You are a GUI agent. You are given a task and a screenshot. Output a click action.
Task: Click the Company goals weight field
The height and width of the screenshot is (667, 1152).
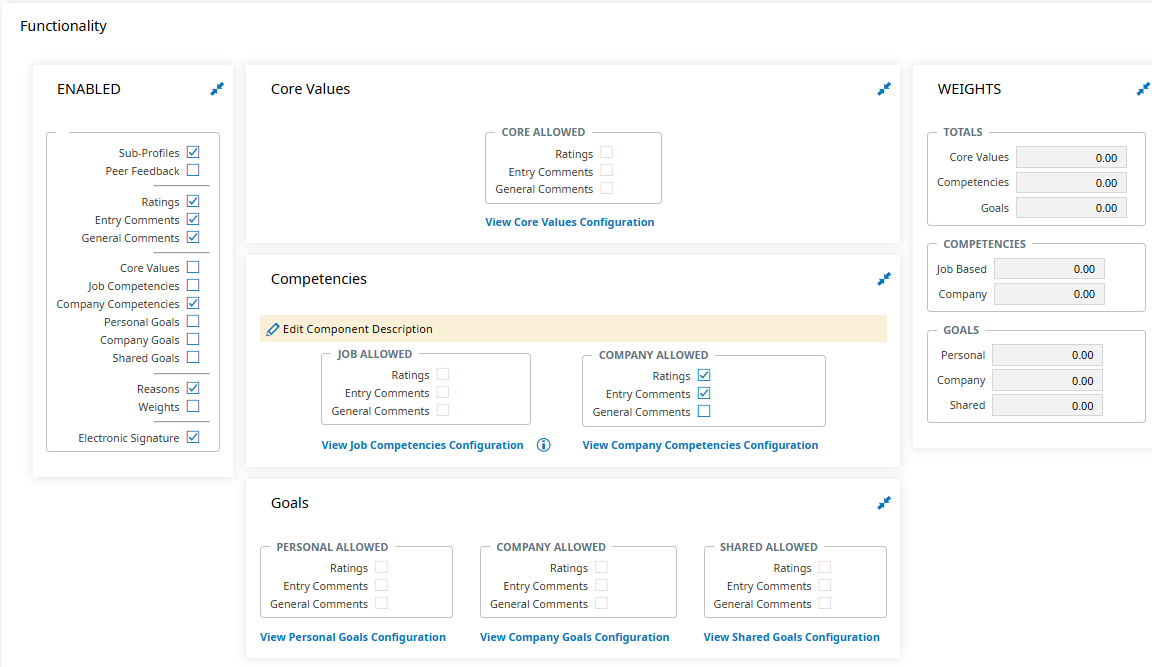(x=1047, y=381)
